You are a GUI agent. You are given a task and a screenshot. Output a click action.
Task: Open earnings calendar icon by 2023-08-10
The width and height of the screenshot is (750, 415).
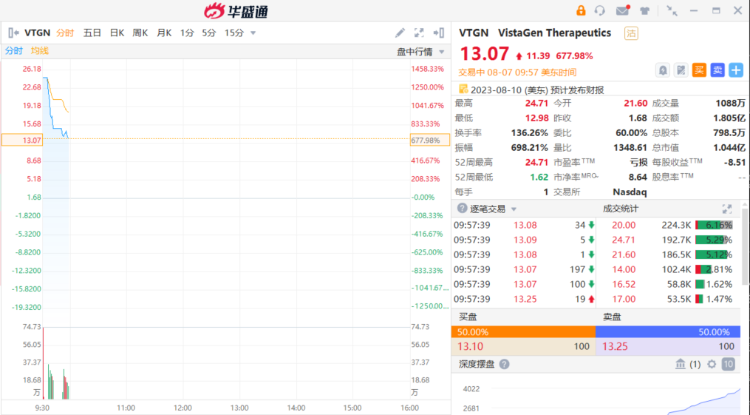coord(463,89)
